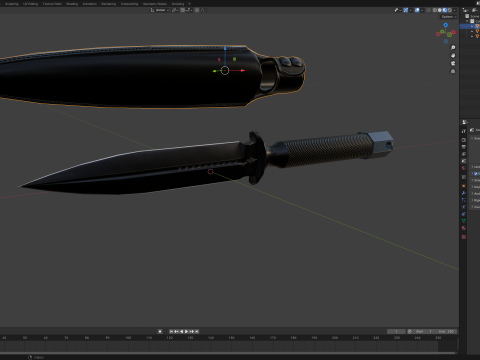Open the Render properties tab
This screenshot has height=360, width=480.
point(464,140)
